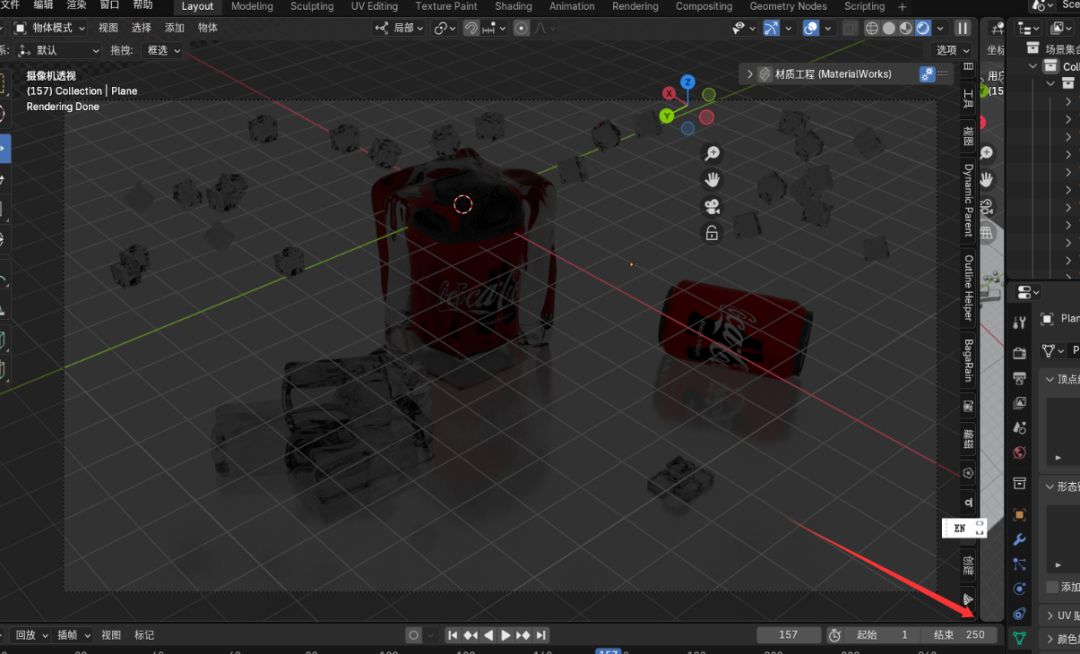
Task: Expand the 材质工程 (MaterialWorks) panel
Action: (751, 74)
